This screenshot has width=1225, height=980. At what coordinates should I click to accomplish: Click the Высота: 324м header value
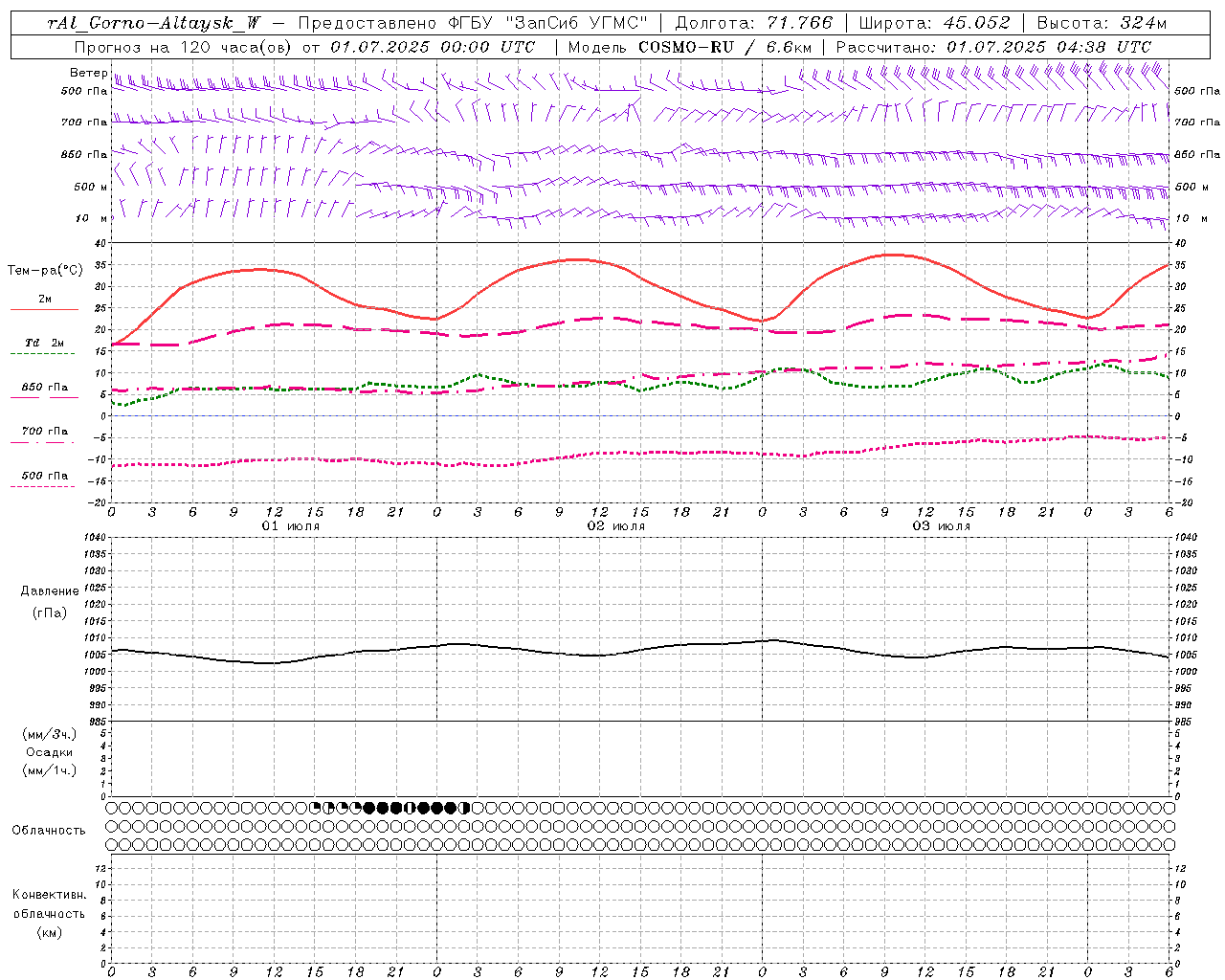[x=1102, y=23]
